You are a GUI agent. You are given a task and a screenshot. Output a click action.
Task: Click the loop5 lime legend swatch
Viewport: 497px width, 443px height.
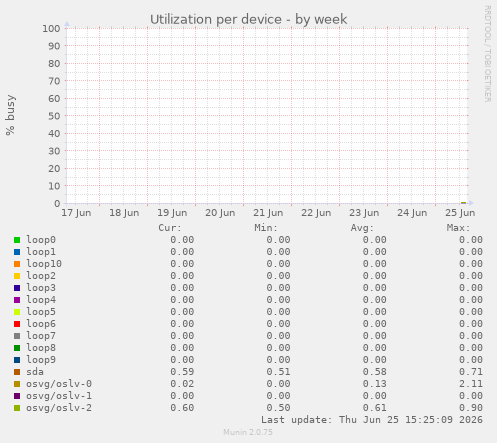point(17,312)
